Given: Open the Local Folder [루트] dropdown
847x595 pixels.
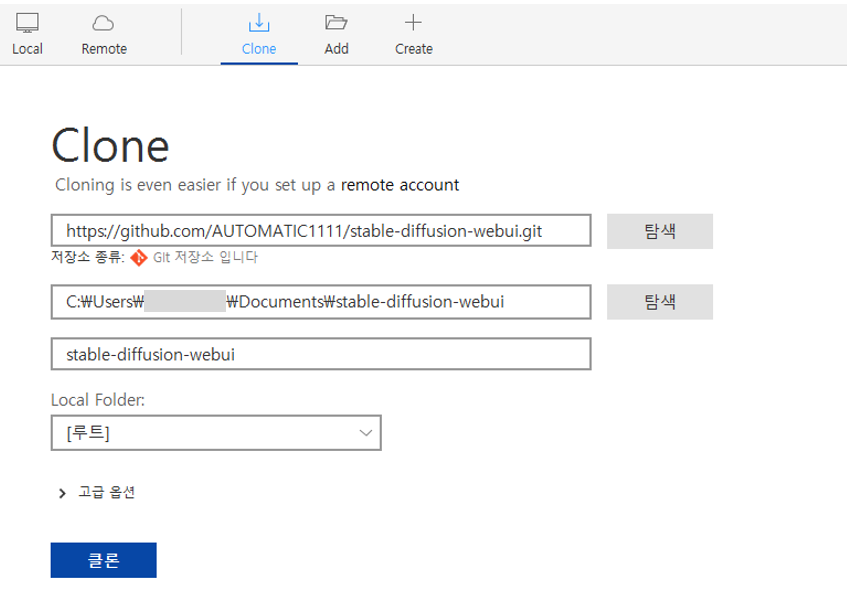Looking at the screenshot, I should pos(216,432).
